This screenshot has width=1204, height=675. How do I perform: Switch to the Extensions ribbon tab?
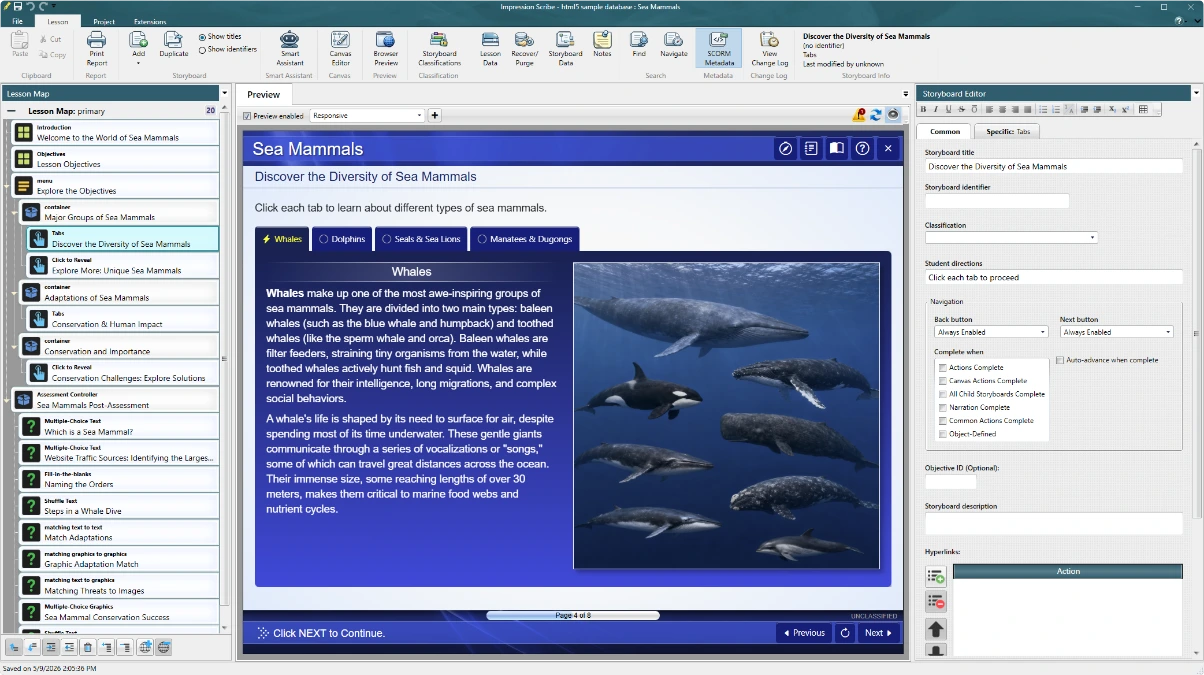tap(150, 21)
